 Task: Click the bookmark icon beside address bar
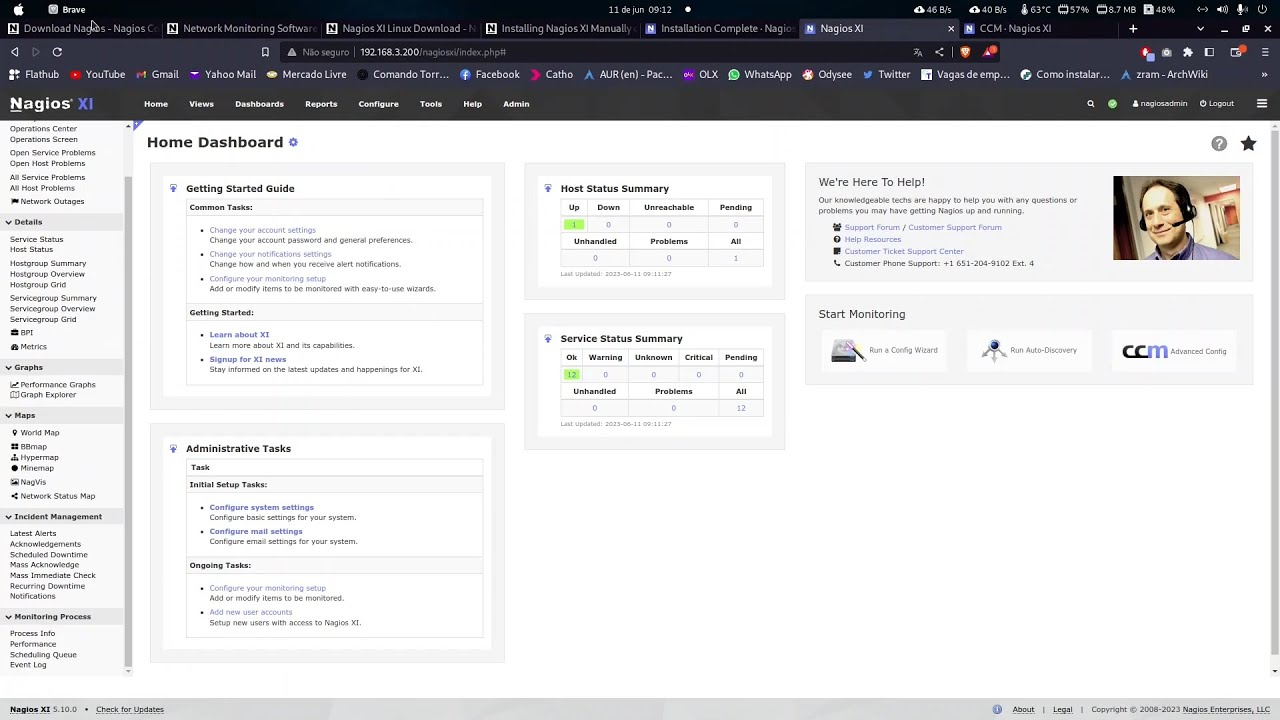click(x=265, y=52)
